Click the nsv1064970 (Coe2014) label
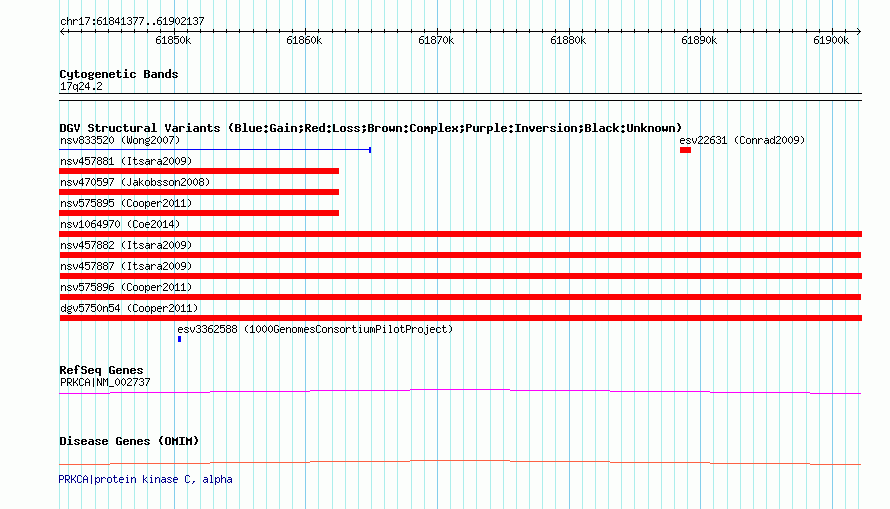The image size is (890, 509). pos(120,224)
